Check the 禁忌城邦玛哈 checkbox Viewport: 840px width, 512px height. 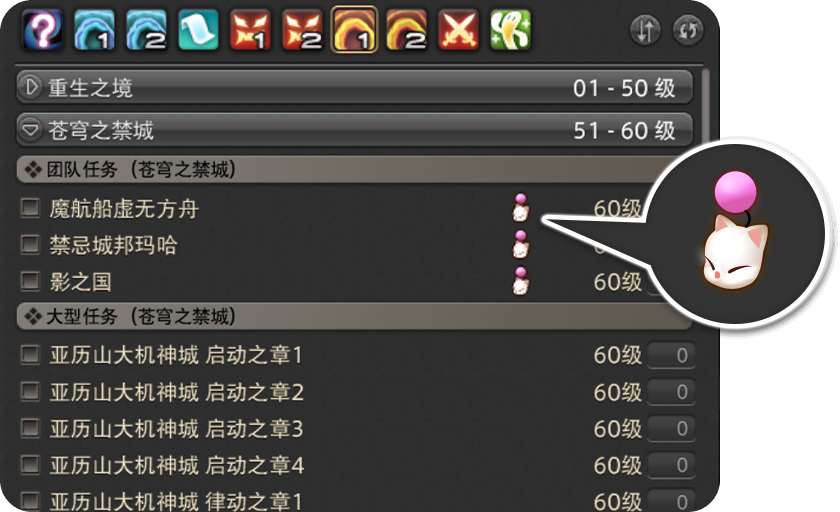tap(30, 245)
